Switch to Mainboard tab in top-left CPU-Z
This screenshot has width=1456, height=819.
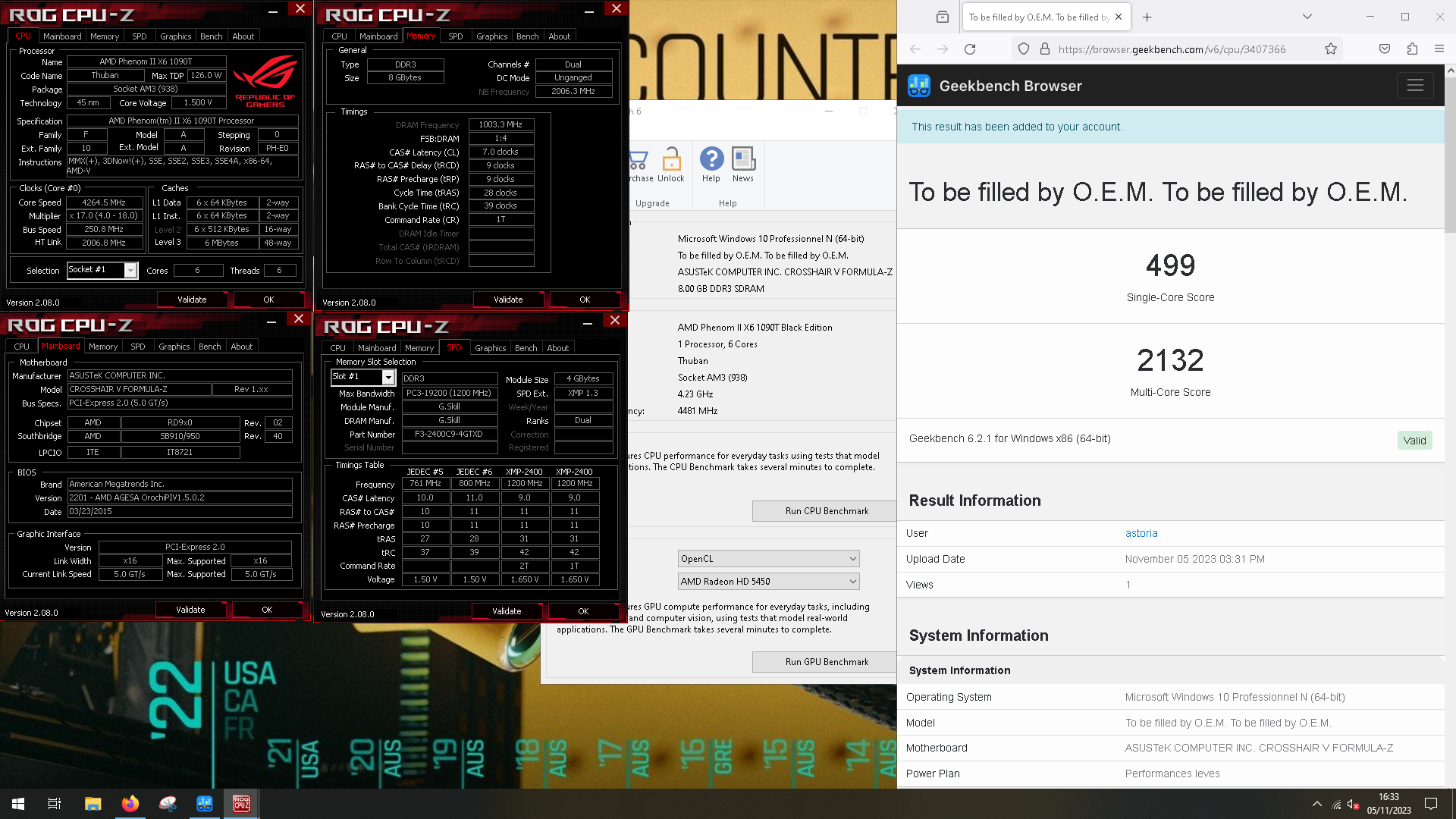tap(62, 36)
